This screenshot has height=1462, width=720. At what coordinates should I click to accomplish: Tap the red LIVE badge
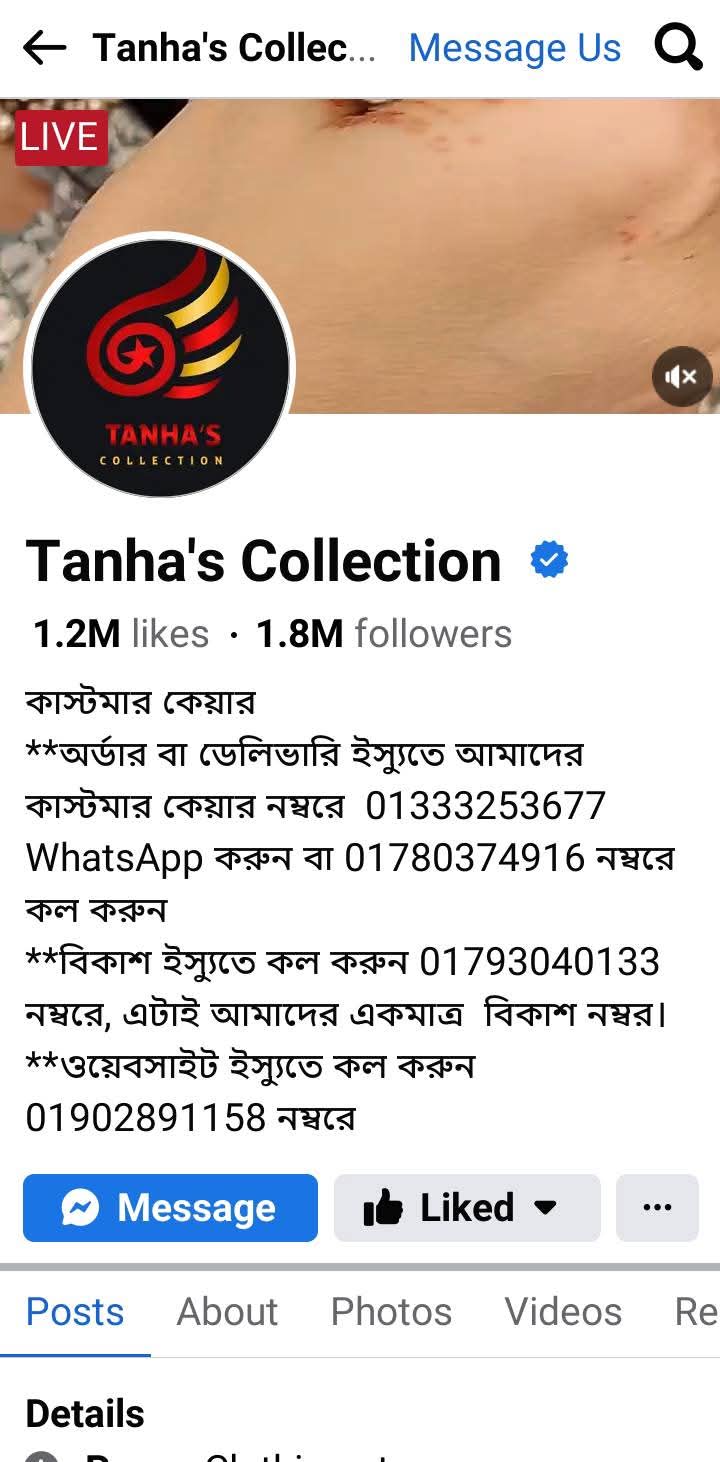pos(60,137)
